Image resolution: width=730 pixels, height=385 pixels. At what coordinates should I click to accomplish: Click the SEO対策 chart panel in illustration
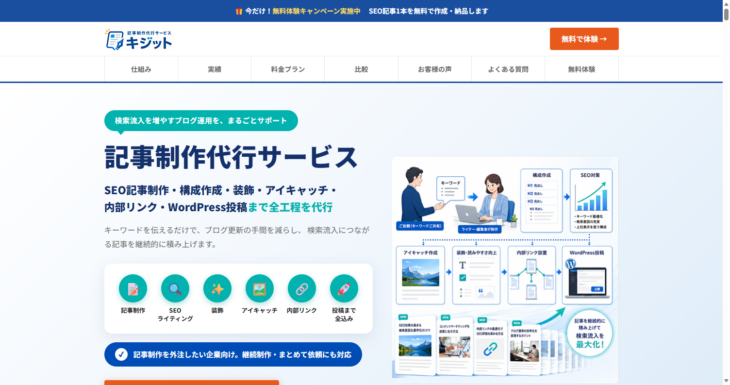pyautogui.click(x=591, y=201)
